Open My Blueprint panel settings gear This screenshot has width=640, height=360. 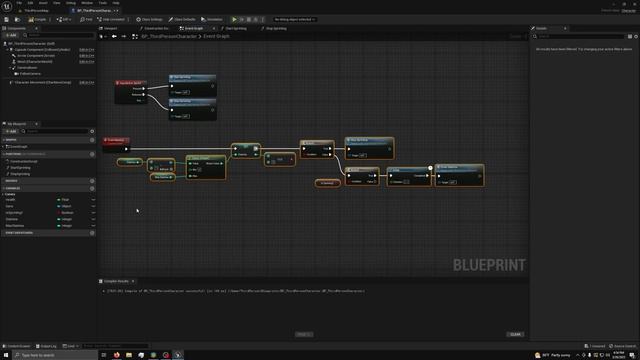pos(92,131)
